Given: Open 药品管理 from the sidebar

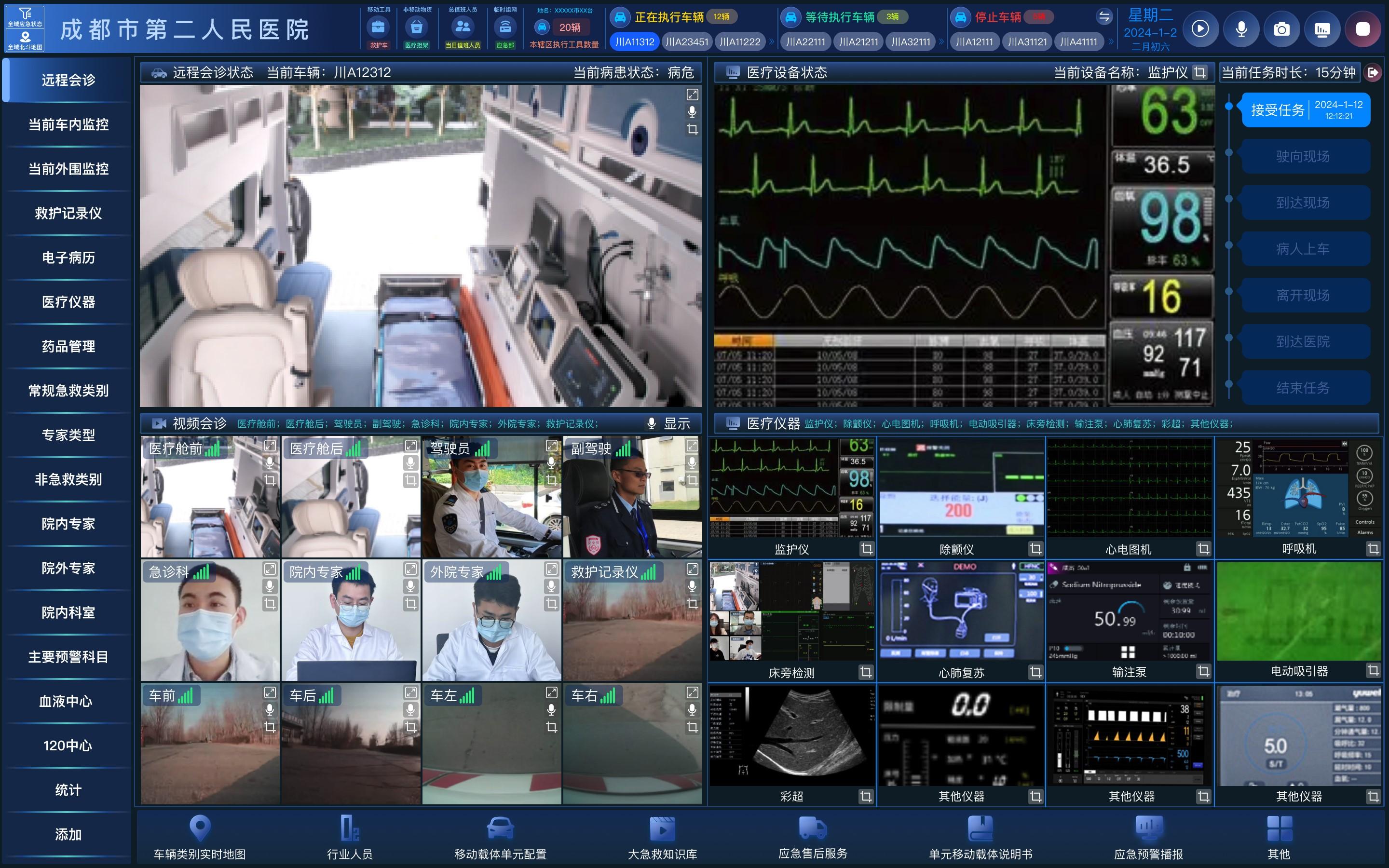Looking at the screenshot, I should tap(68, 346).
